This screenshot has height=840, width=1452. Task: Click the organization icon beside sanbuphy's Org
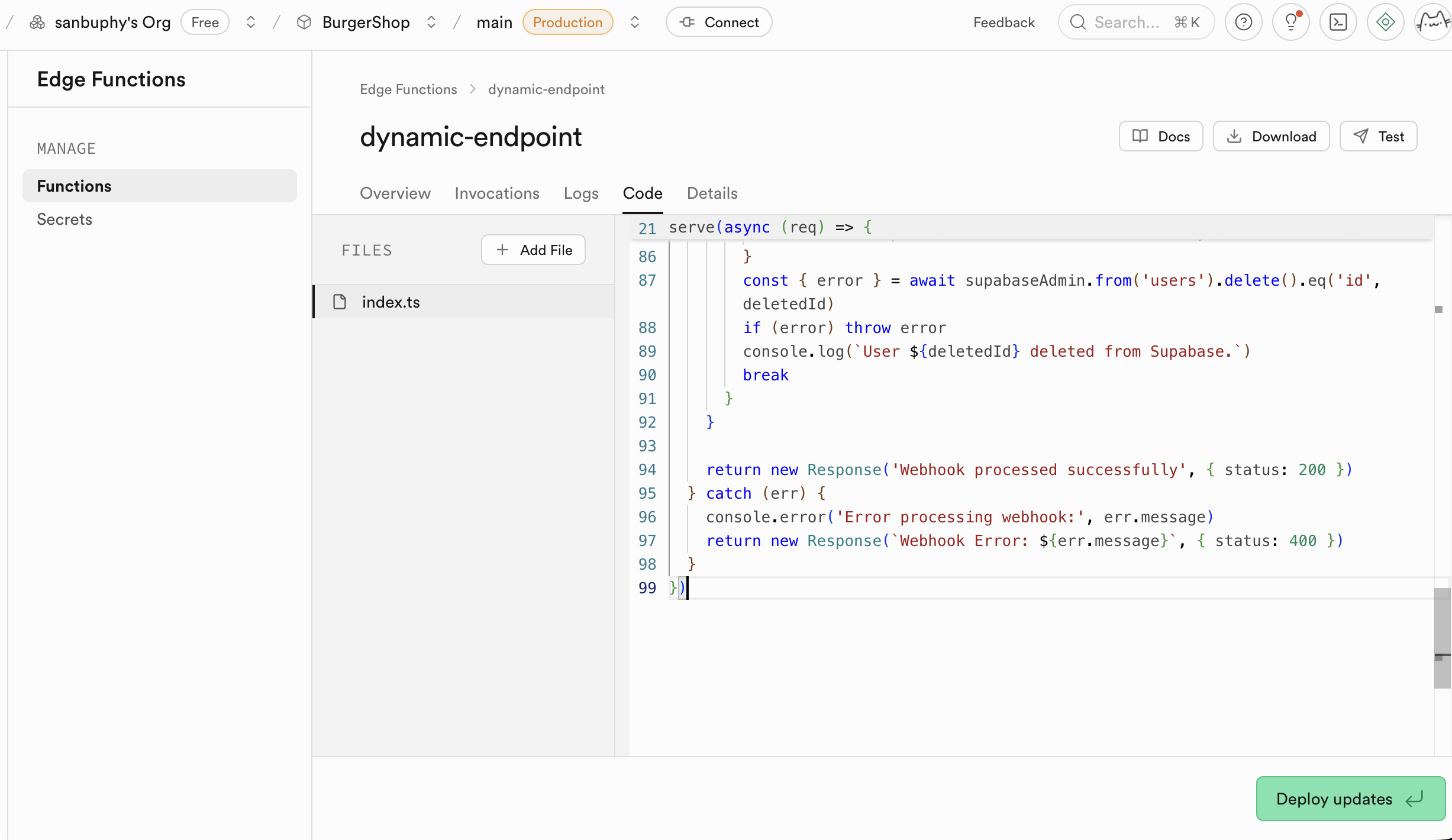(x=37, y=22)
